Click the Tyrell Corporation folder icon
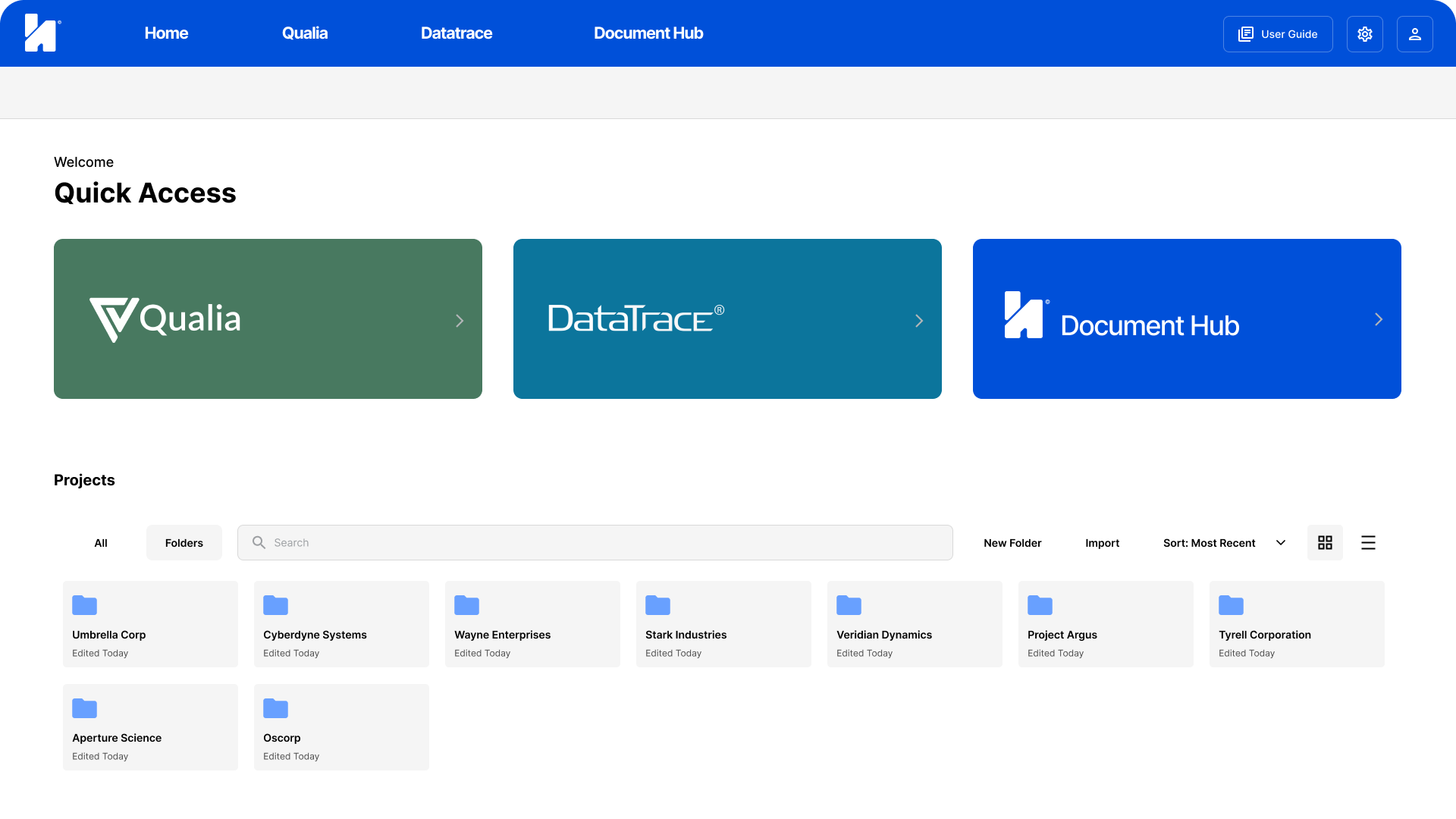The height and width of the screenshot is (819, 1456). point(1231,605)
